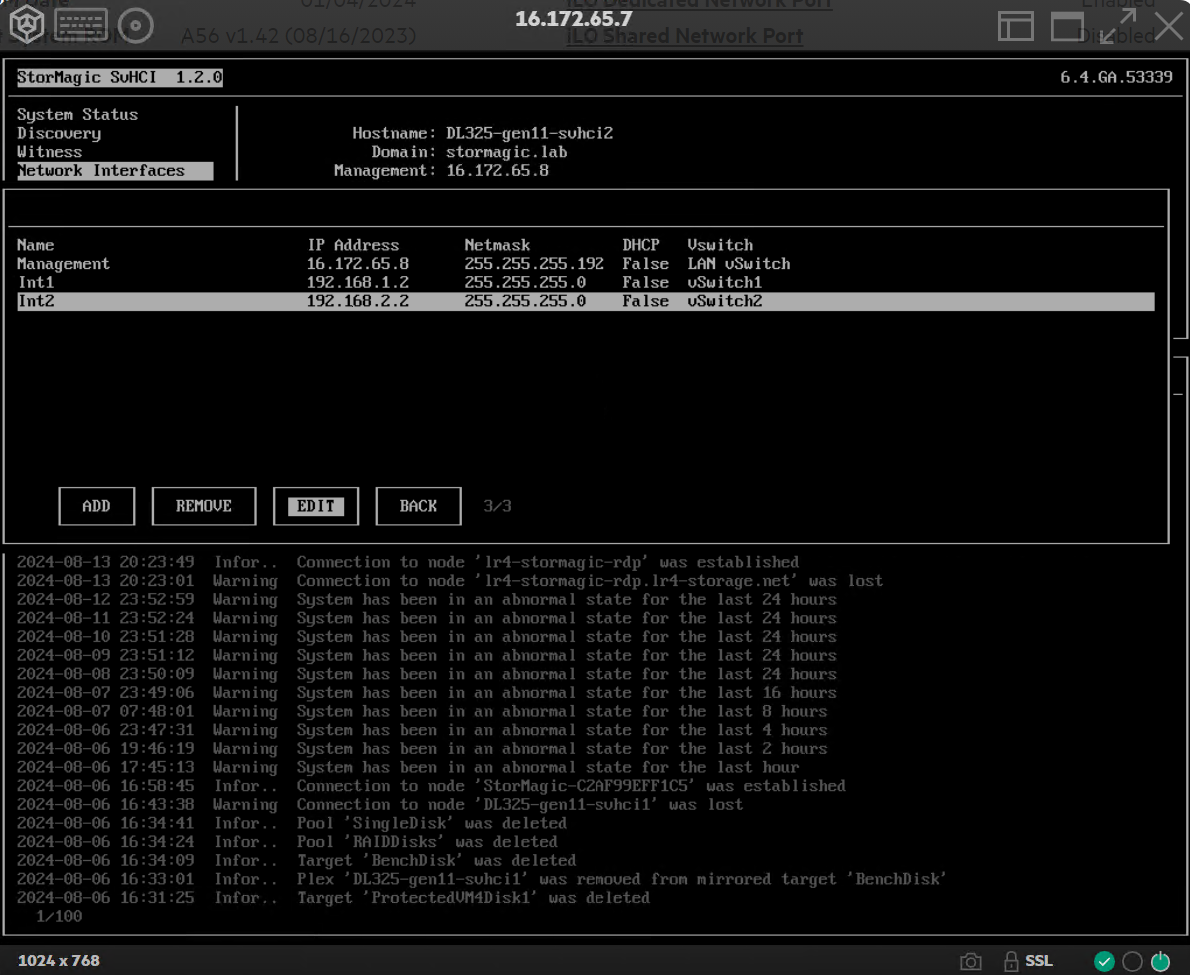Select System Status in the menu

77,115
